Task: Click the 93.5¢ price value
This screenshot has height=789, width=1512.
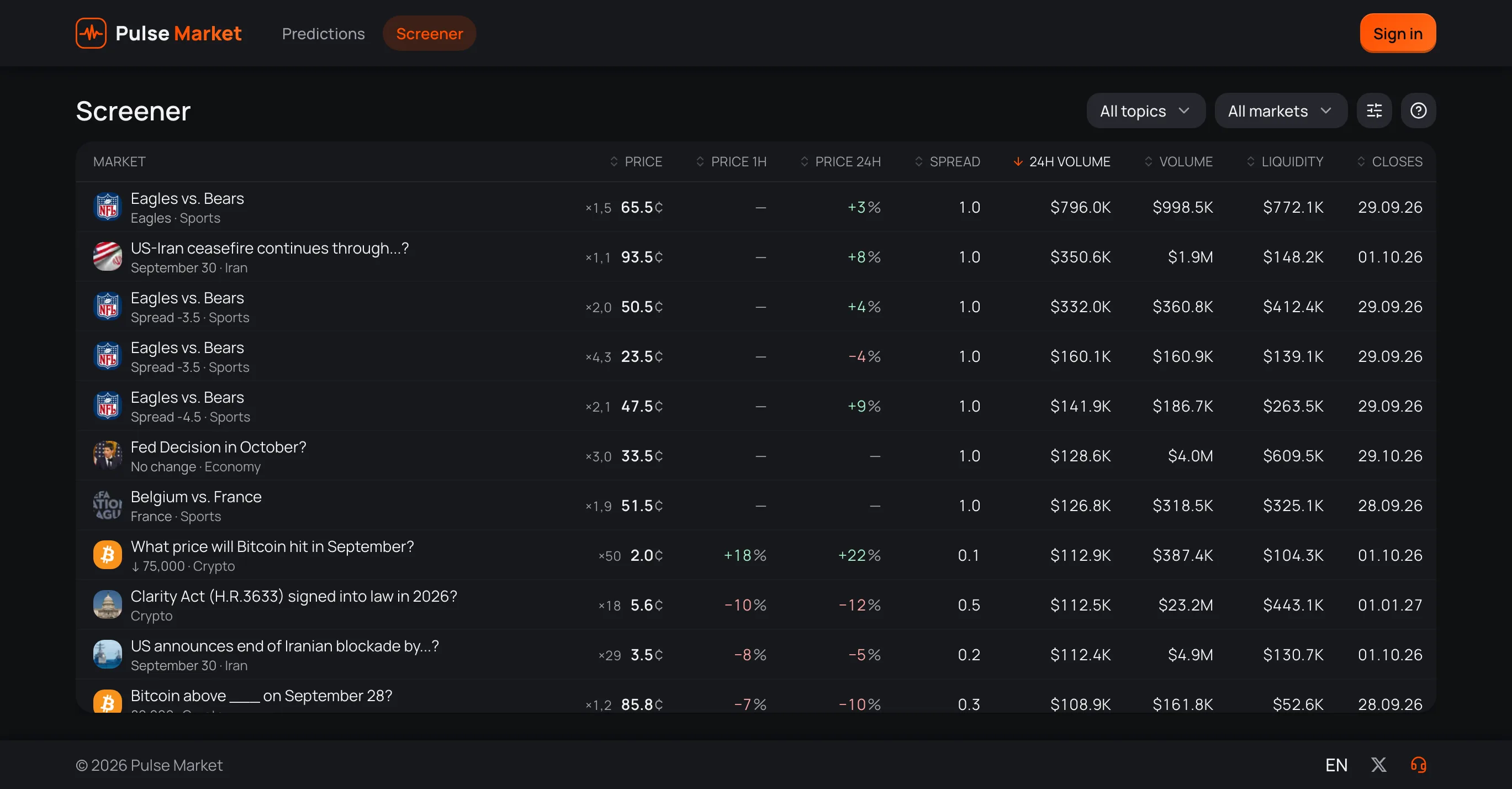Action: coord(642,257)
